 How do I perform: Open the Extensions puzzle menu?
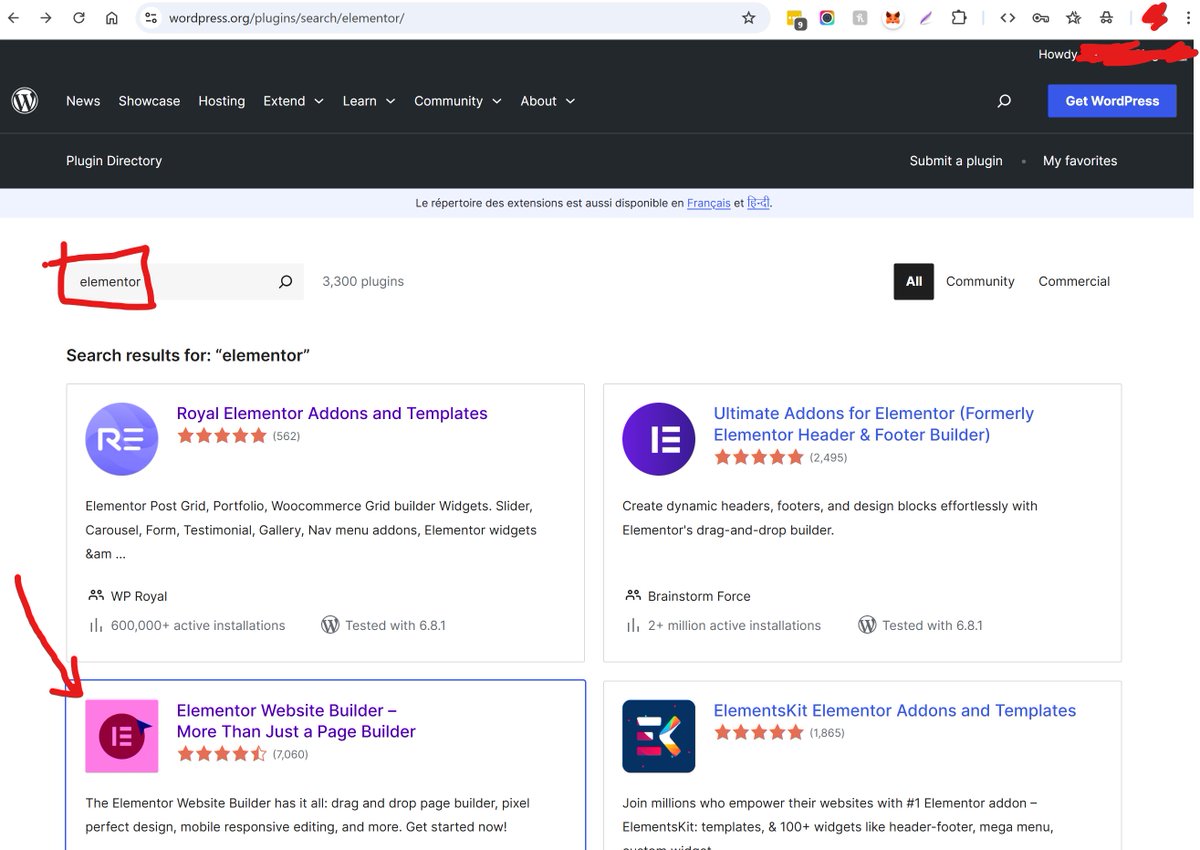pos(959,18)
